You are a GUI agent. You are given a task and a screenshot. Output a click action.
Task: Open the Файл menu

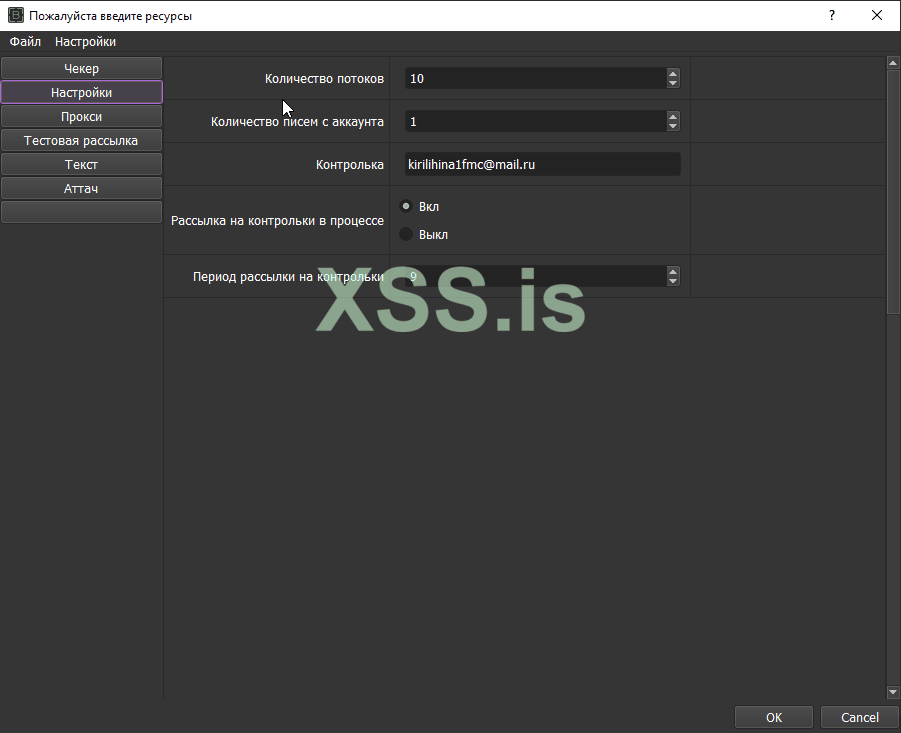(x=25, y=42)
